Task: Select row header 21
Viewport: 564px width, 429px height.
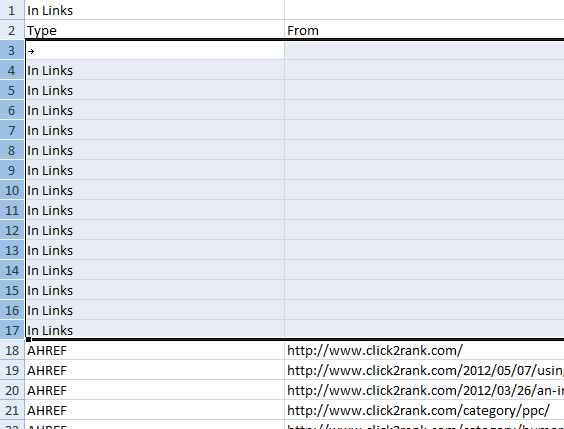Action: tap(12, 410)
